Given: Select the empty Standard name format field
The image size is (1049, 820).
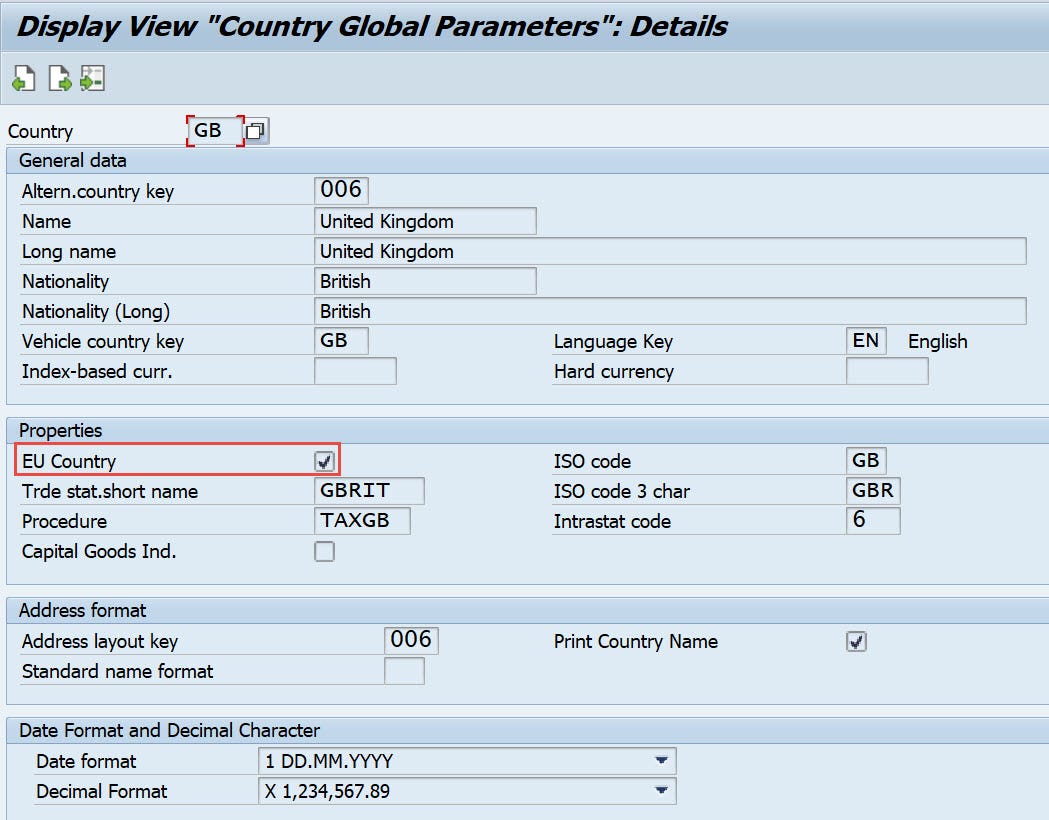Looking at the screenshot, I should pos(404,671).
